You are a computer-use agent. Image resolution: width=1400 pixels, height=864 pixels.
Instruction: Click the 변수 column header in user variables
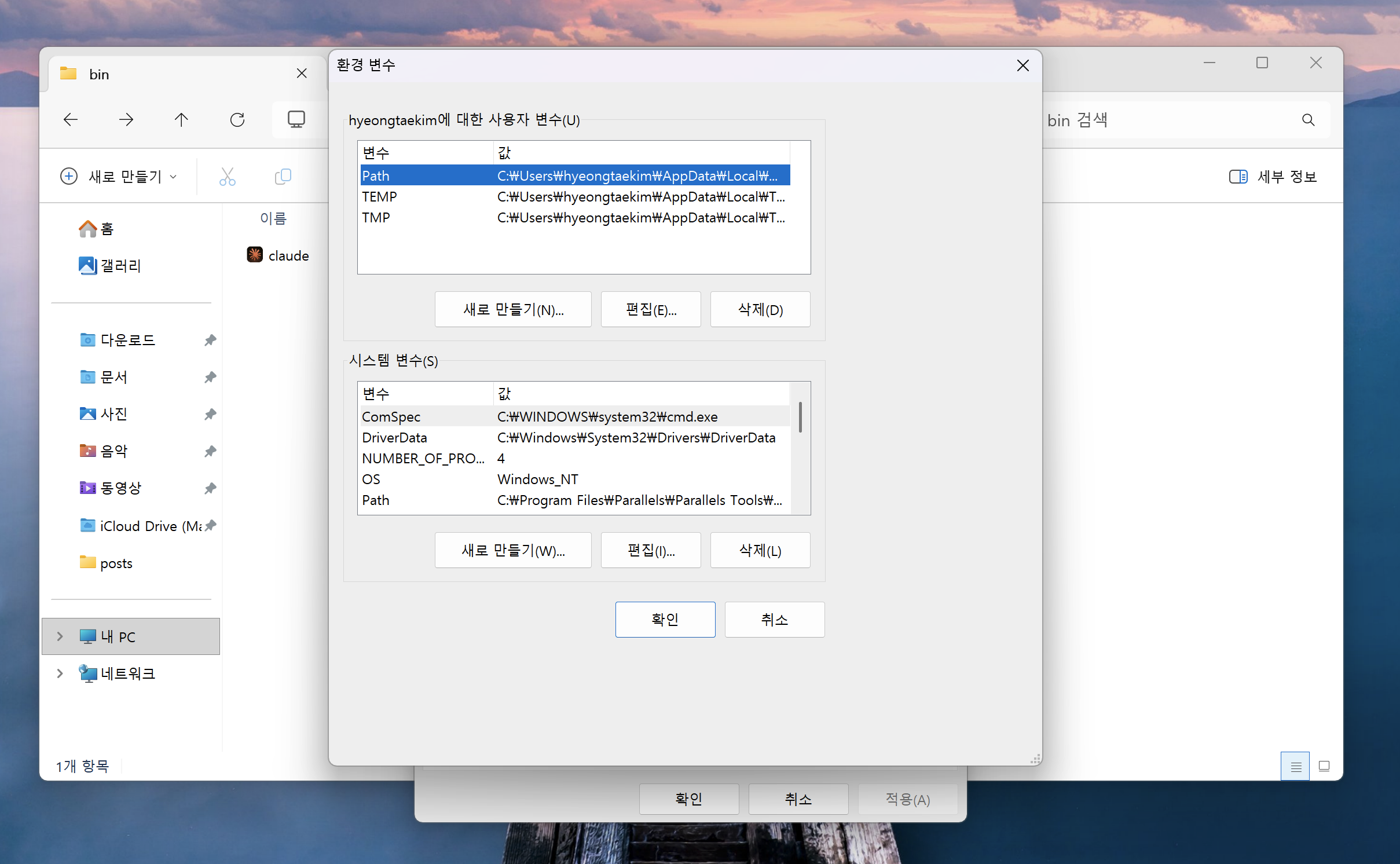(426, 153)
